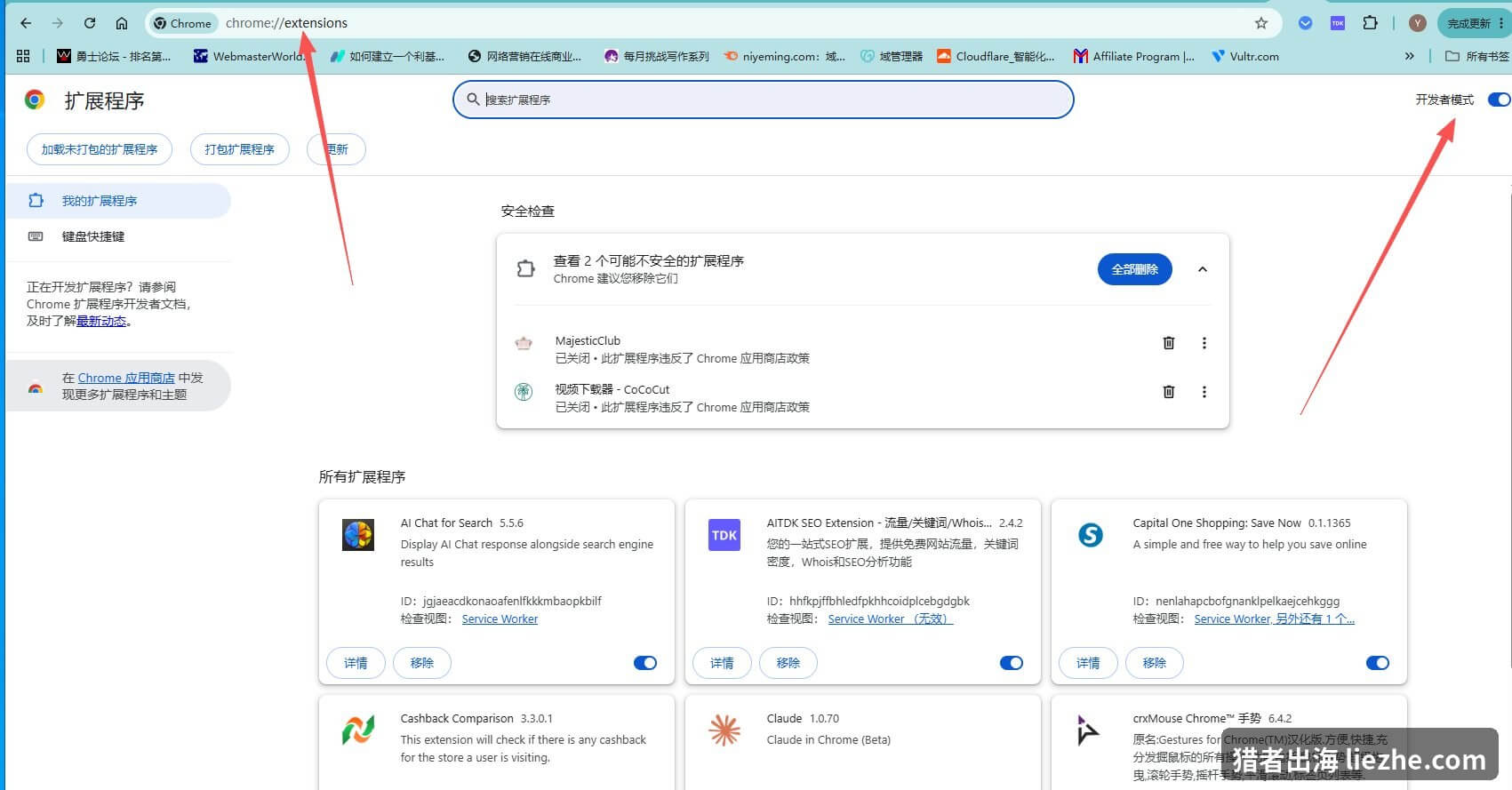Disable the AITDK SEO Extension toggle
The height and width of the screenshot is (790, 1512).
point(1012,663)
